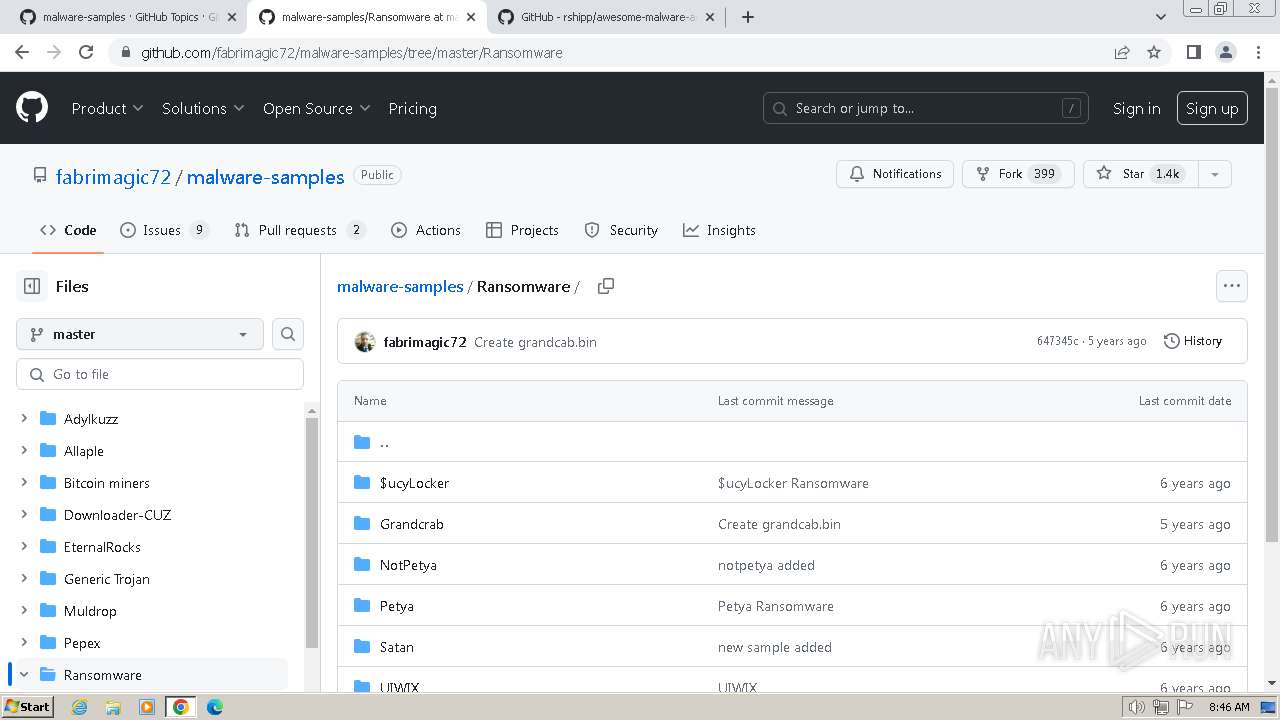Star the repository button

[1140, 173]
